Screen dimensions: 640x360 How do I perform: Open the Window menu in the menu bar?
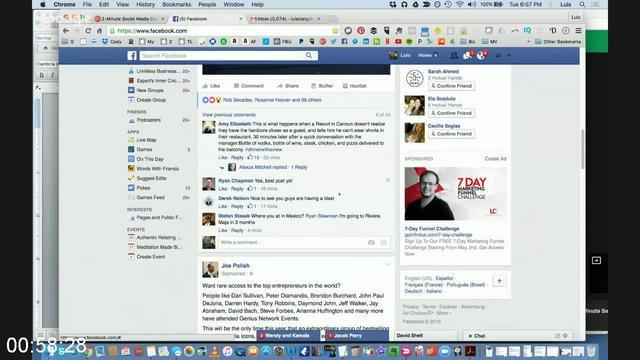[x=233, y=4]
